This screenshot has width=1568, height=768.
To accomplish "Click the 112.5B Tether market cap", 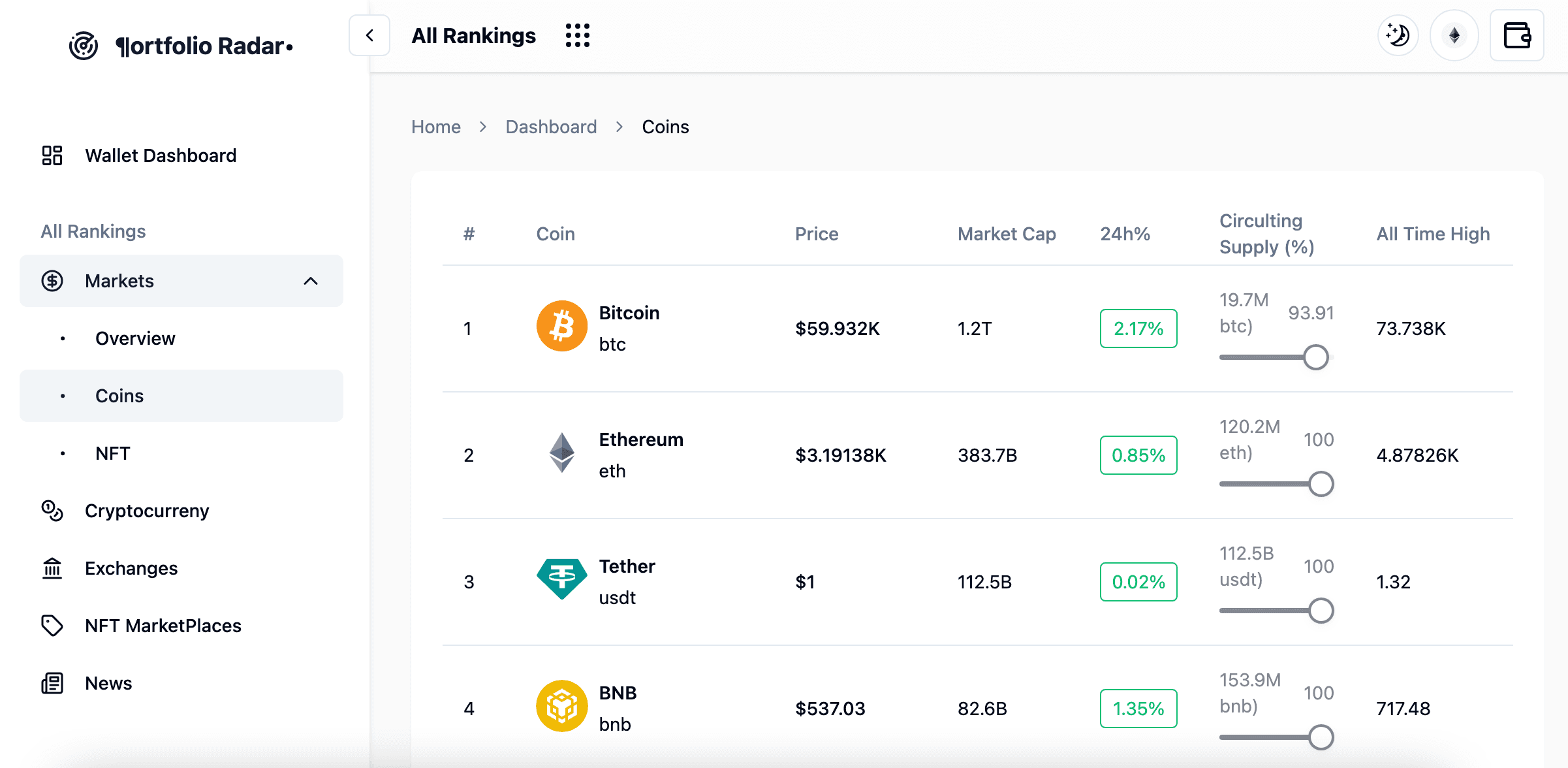I will [984, 582].
